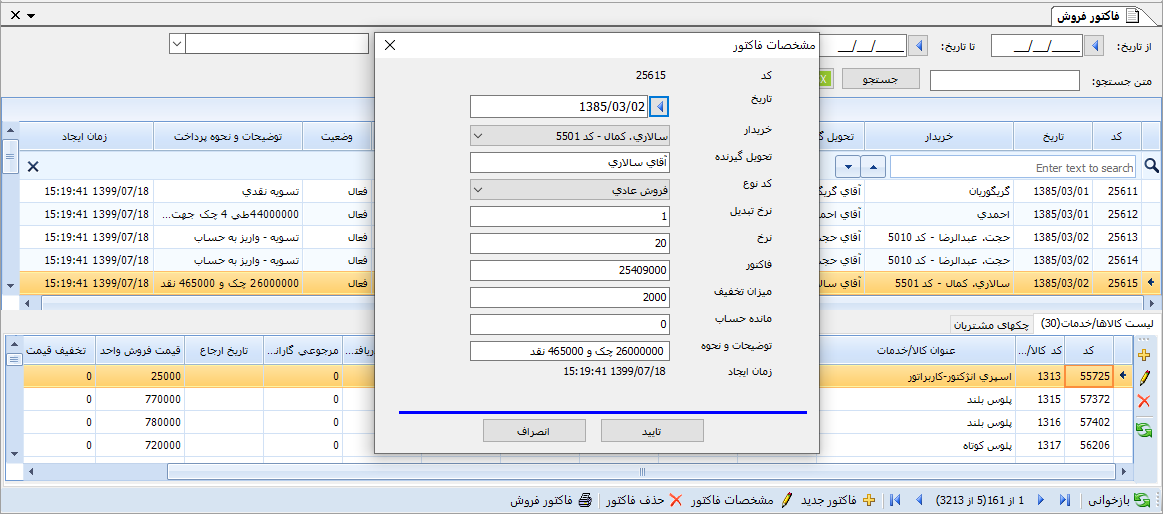This screenshot has width=1163, height=514.
Task: Click the متن جستجو text field
Action: click(1005, 81)
